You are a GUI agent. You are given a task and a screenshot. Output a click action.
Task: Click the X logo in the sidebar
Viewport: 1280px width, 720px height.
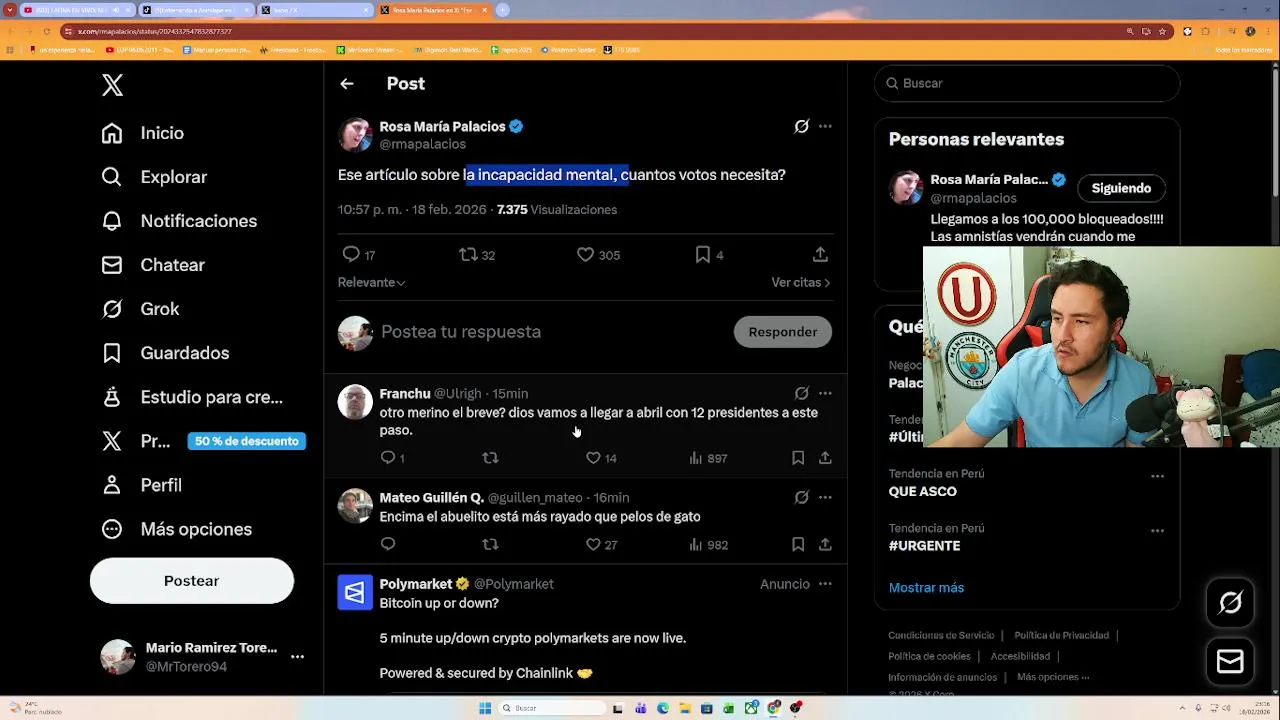[x=113, y=85]
